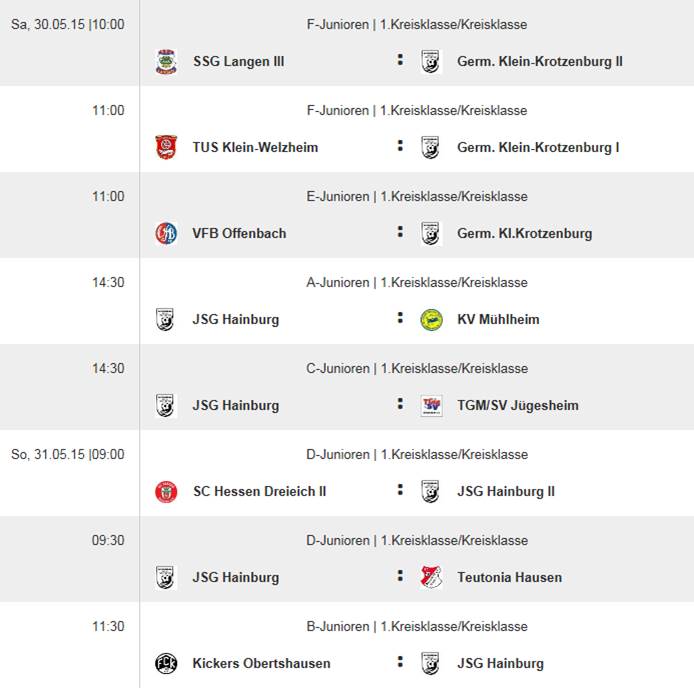
Task: Click the KV Mühlheim yellow club logo
Action: pos(431,320)
